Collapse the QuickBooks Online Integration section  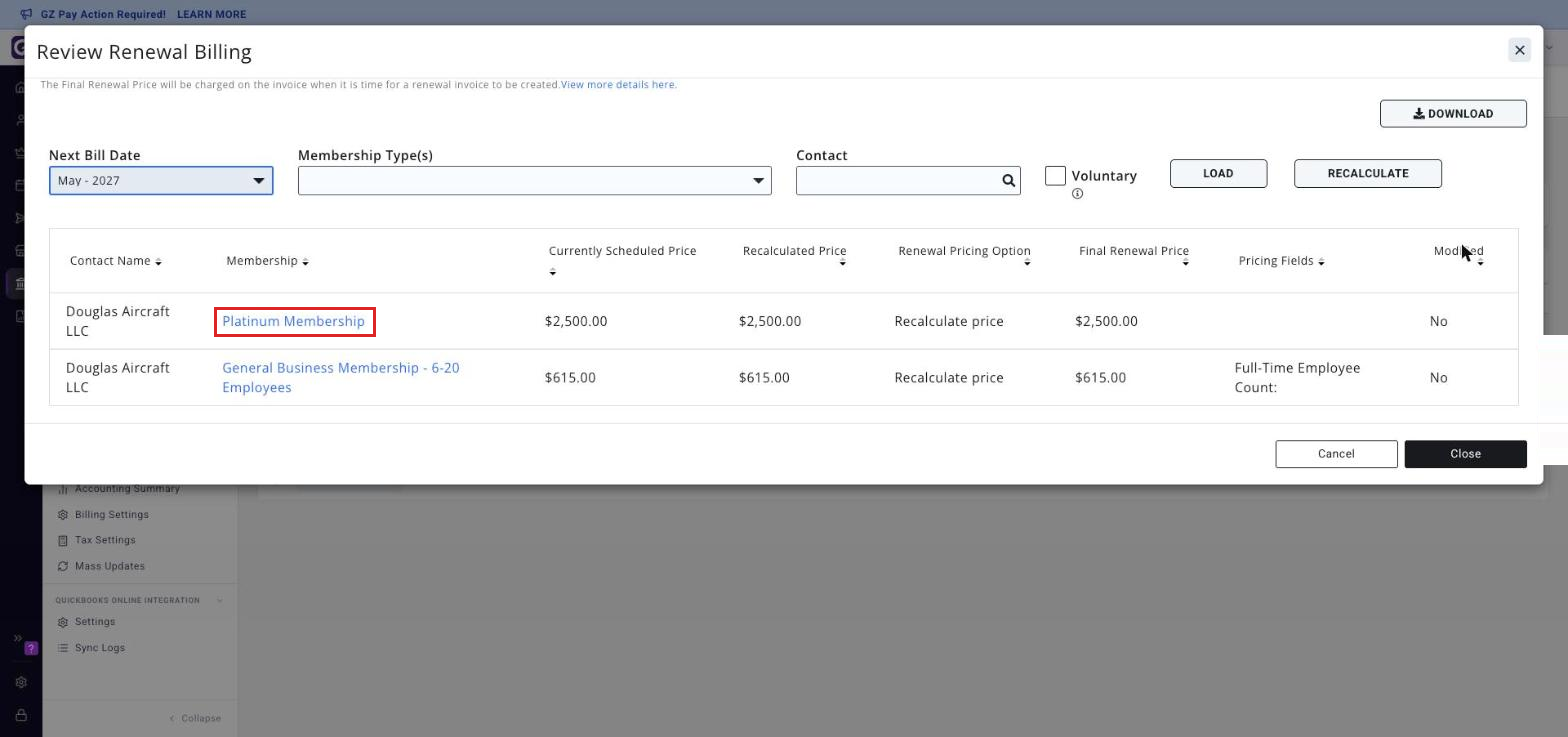pos(219,601)
